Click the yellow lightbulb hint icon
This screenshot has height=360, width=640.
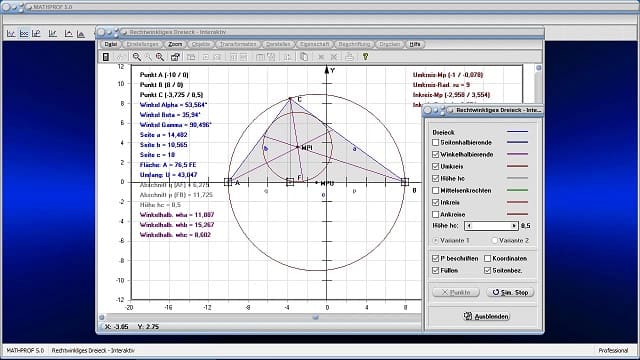tap(365, 57)
